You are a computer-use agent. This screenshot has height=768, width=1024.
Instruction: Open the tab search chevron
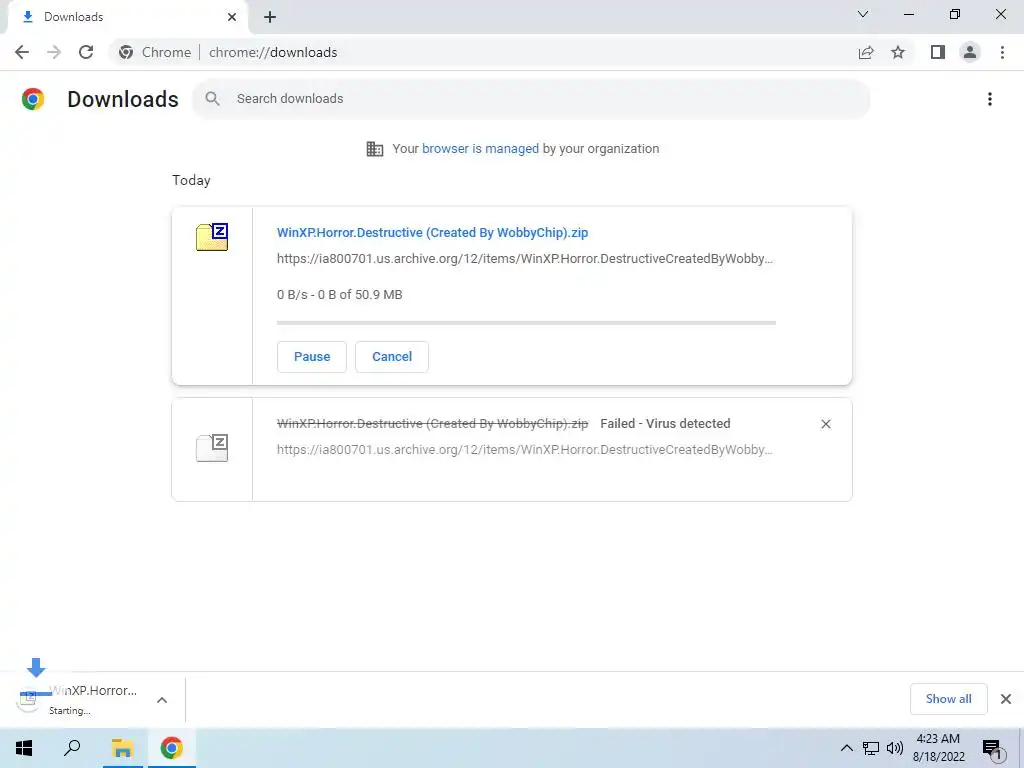pyautogui.click(x=863, y=14)
